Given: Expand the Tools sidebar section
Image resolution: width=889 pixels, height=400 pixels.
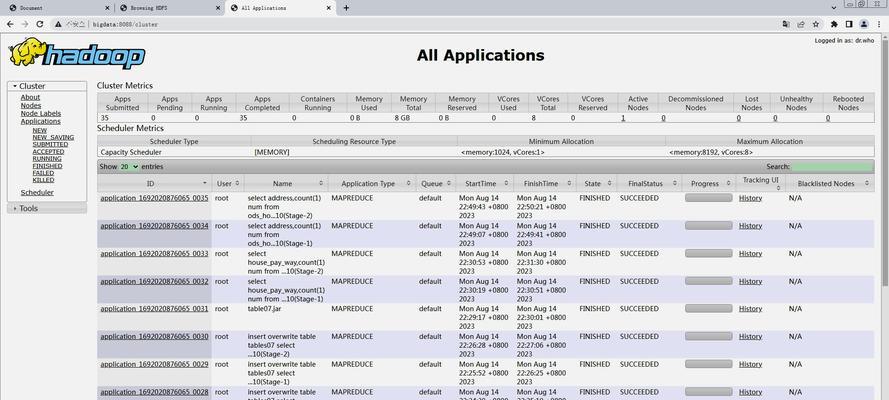Looking at the screenshot, I should (x=47, y=208).
